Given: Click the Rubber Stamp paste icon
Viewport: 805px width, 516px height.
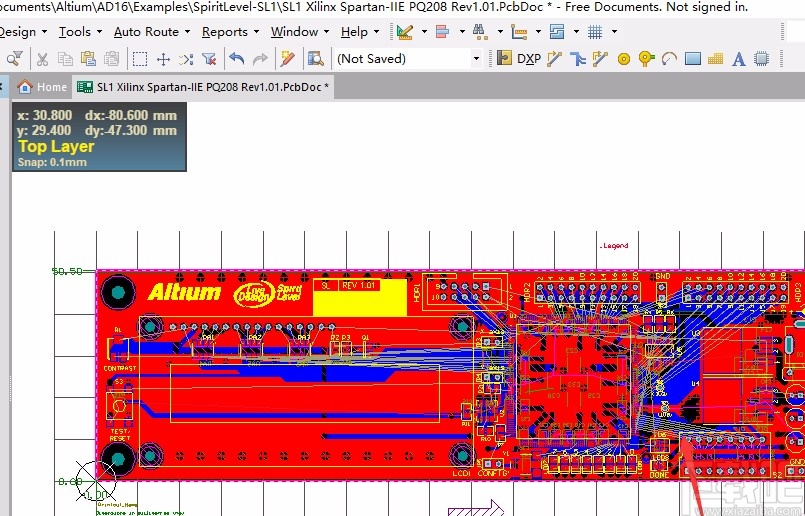Looking at the screenshot, I should pyautogui.click(x=111, y=59).
